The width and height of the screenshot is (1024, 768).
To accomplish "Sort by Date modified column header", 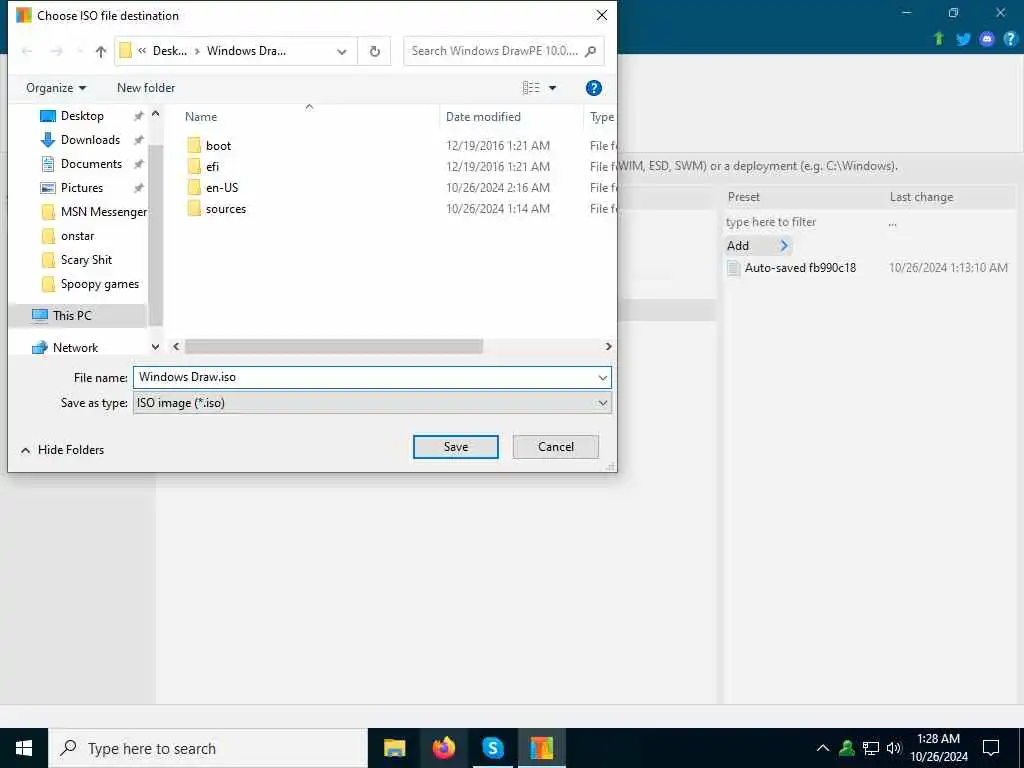I will tap(483, 117).
